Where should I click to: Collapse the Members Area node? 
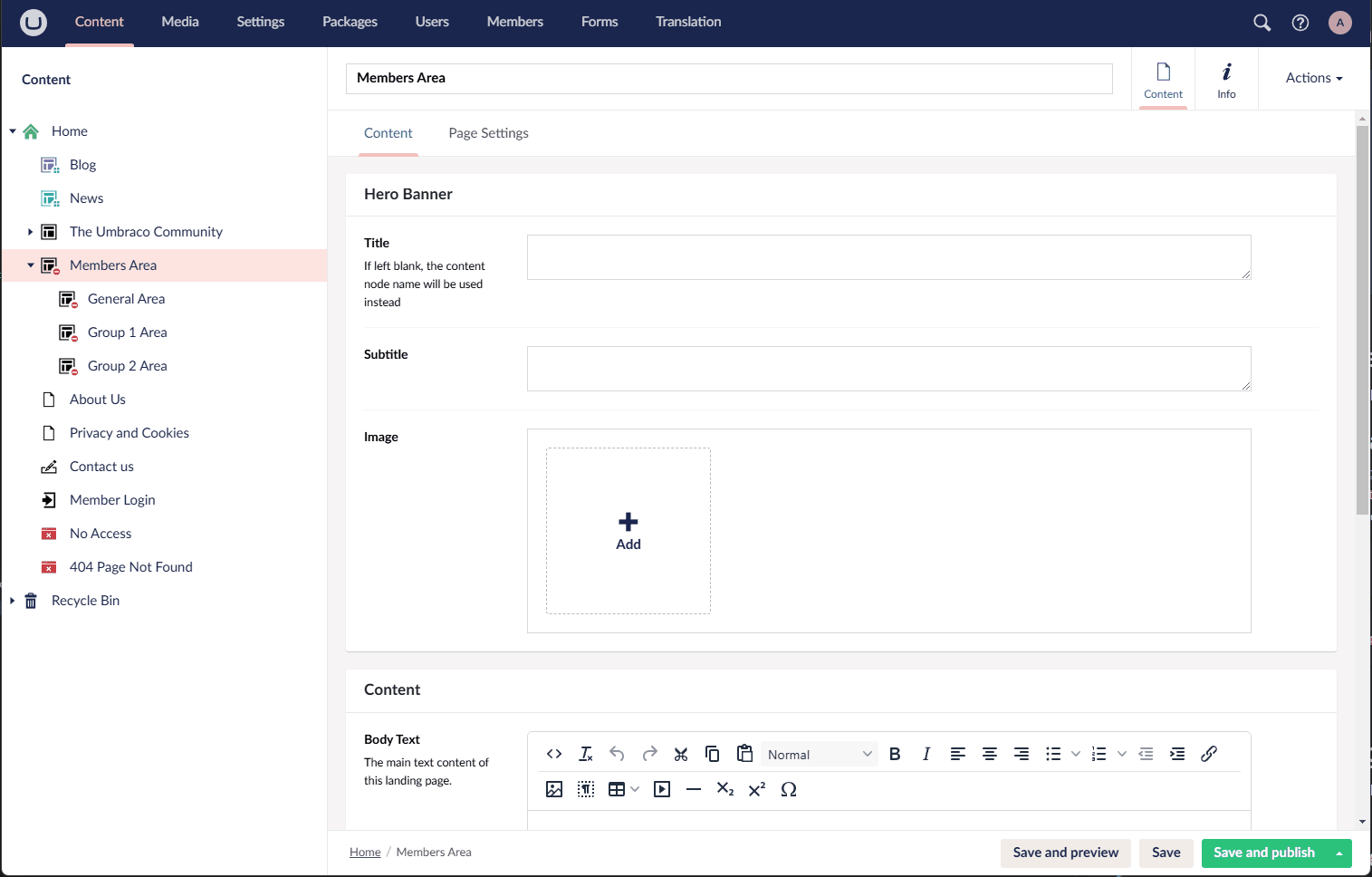(30, 265)
